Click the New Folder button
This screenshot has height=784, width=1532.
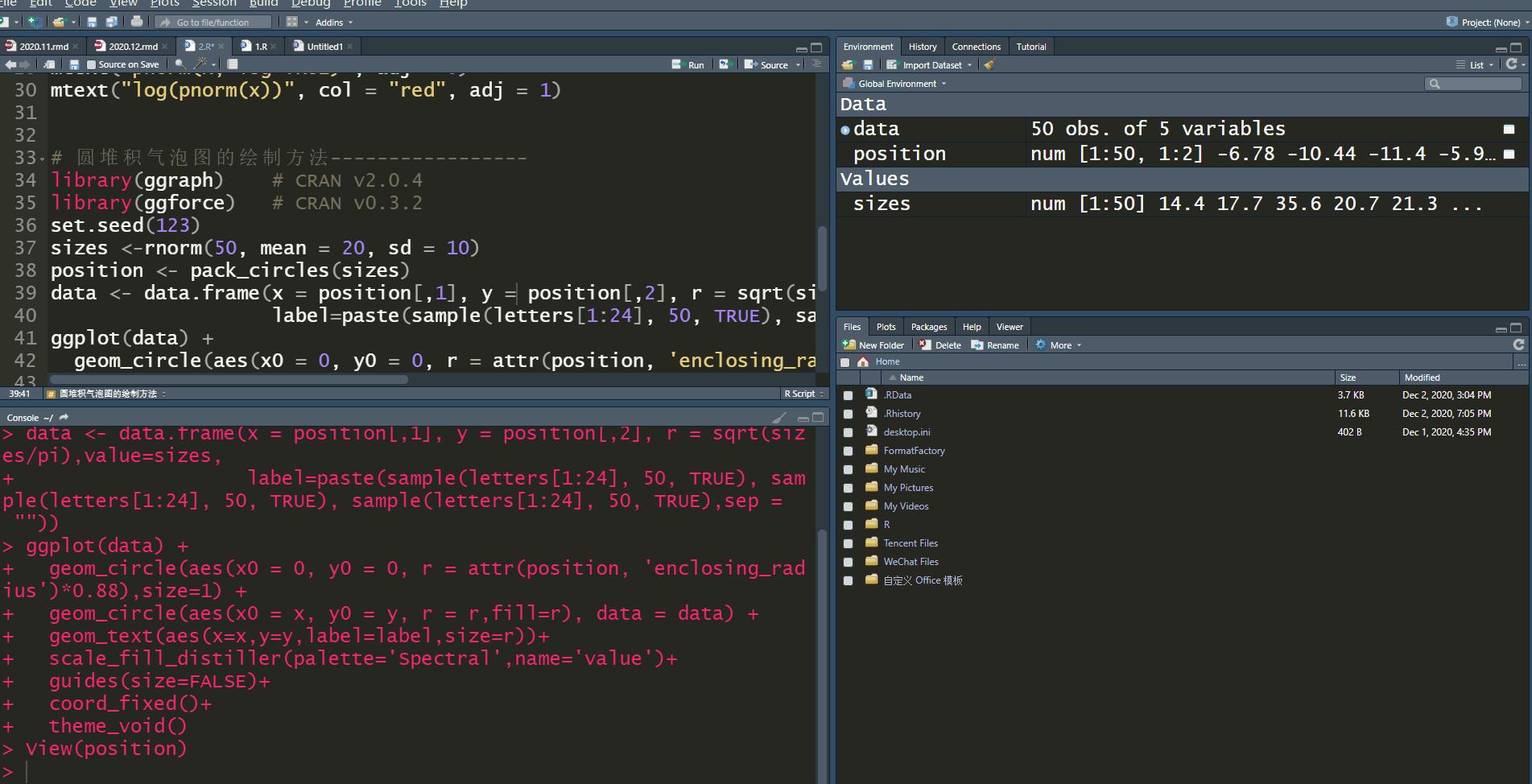[874, 345]
